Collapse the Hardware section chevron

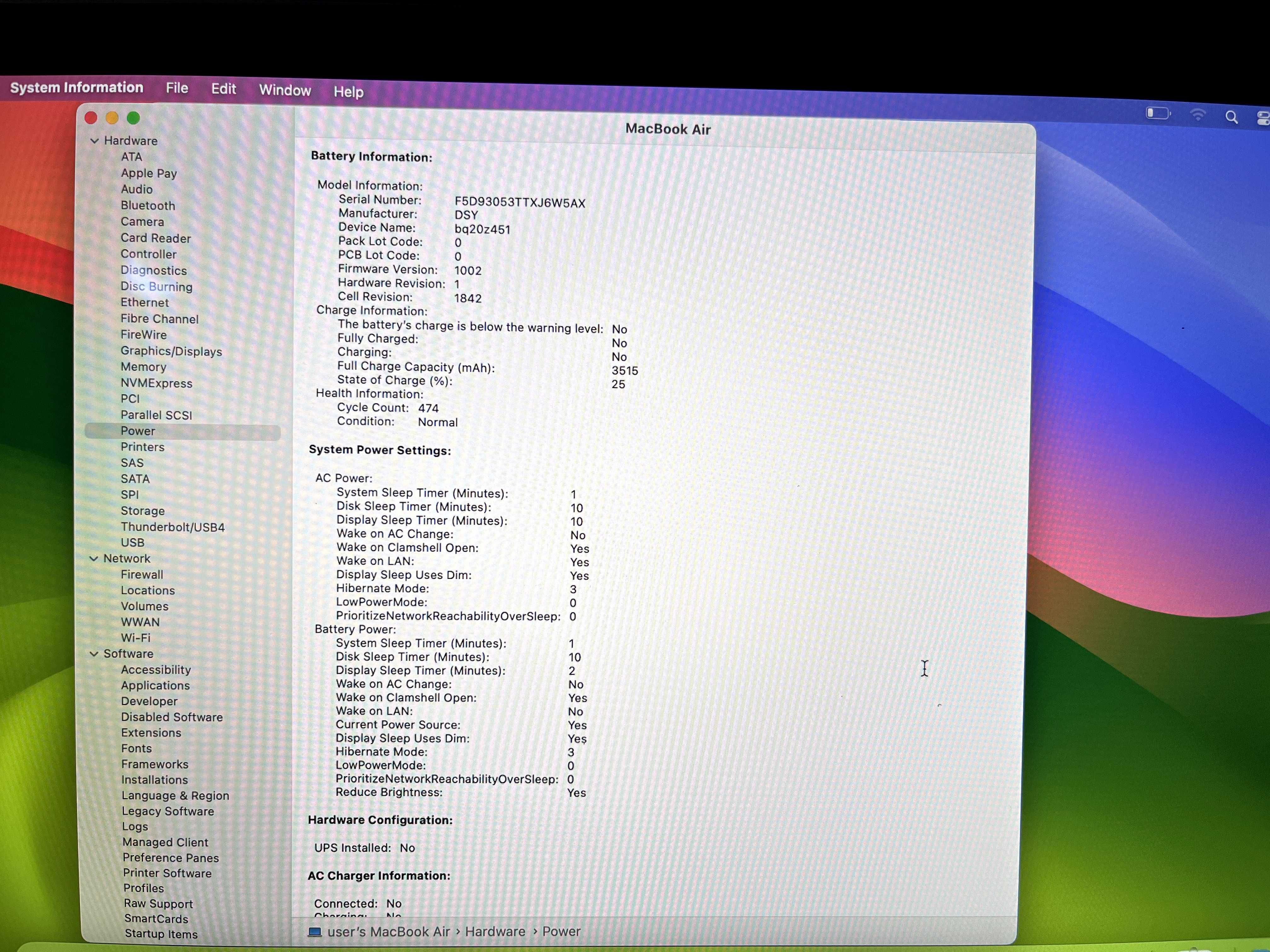tap(95, 141)
